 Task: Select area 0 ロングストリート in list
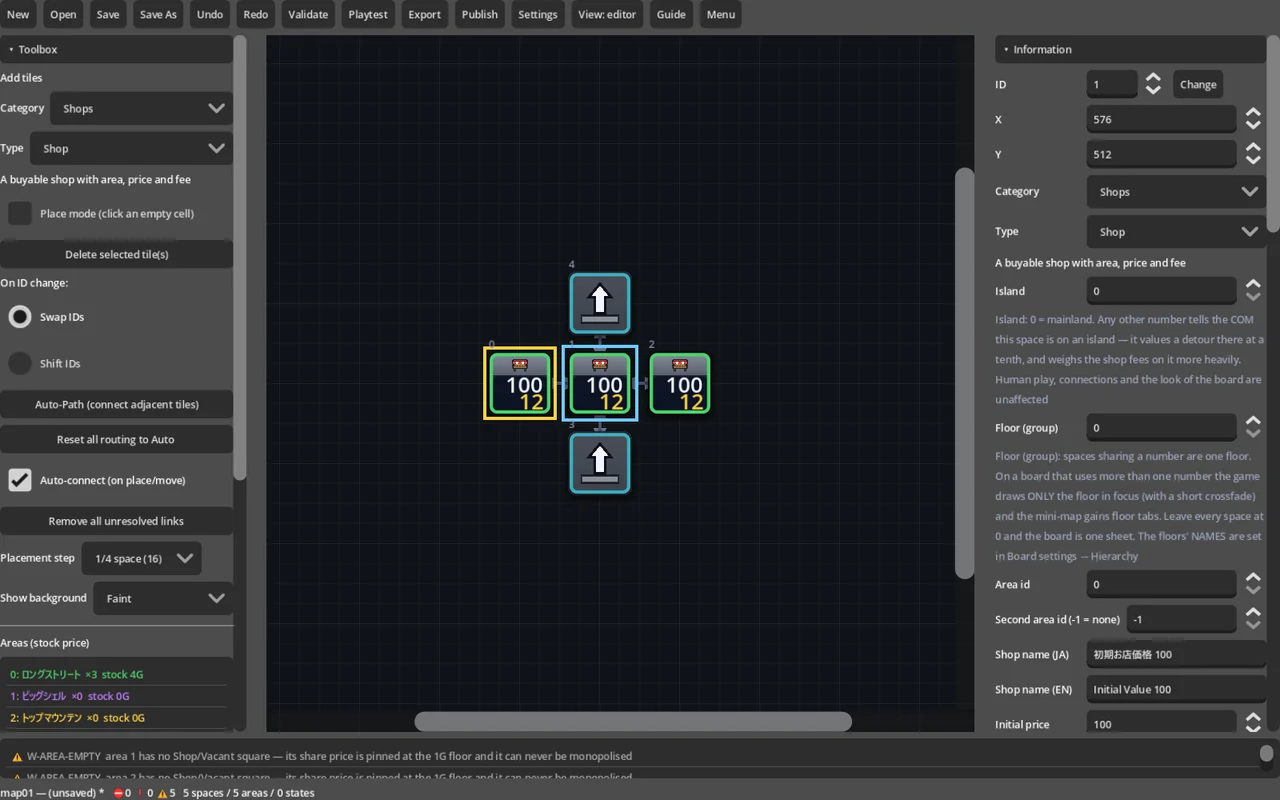(x=116, y=674)
